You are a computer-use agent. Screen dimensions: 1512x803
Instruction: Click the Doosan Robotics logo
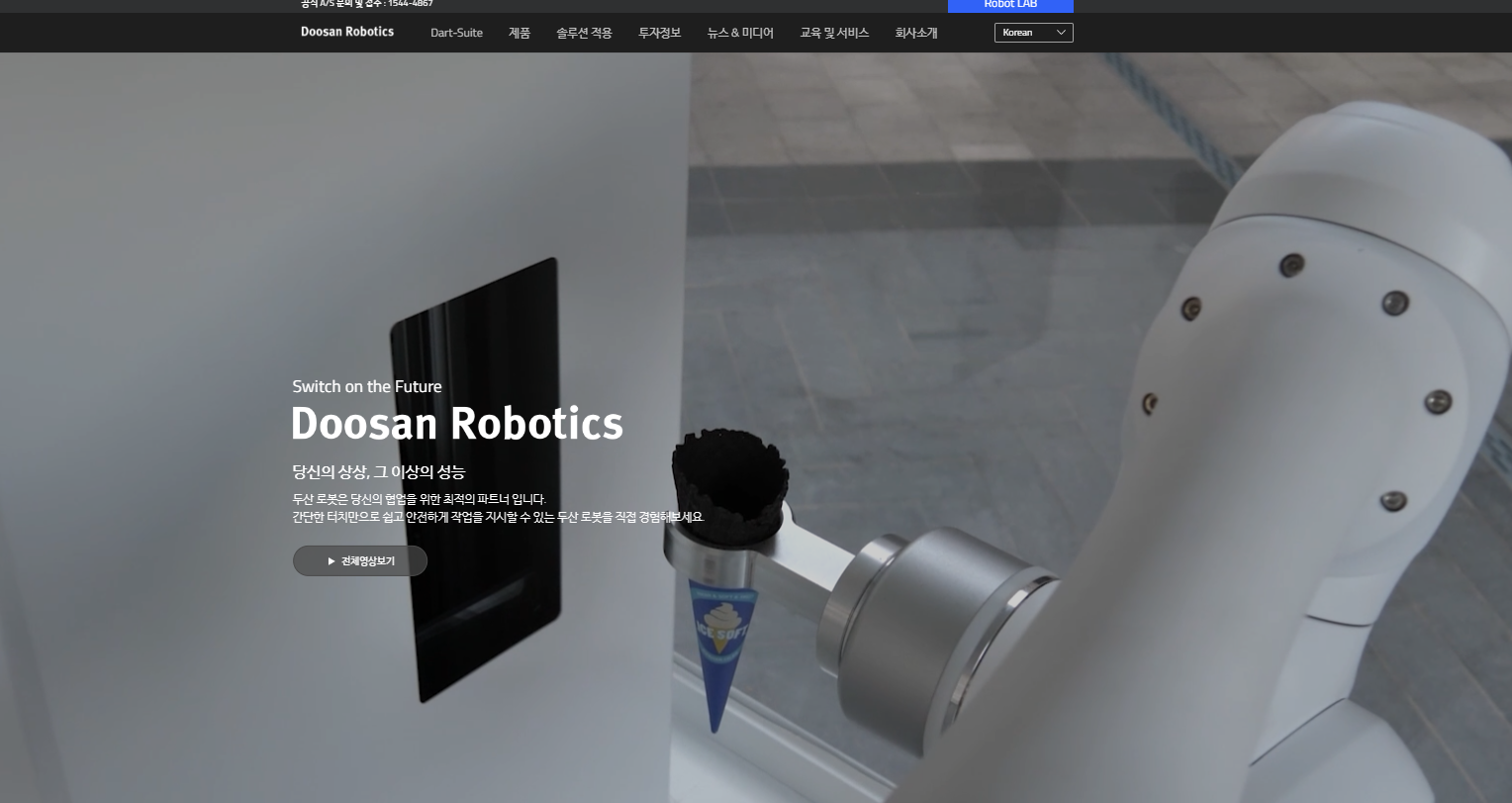347,32
